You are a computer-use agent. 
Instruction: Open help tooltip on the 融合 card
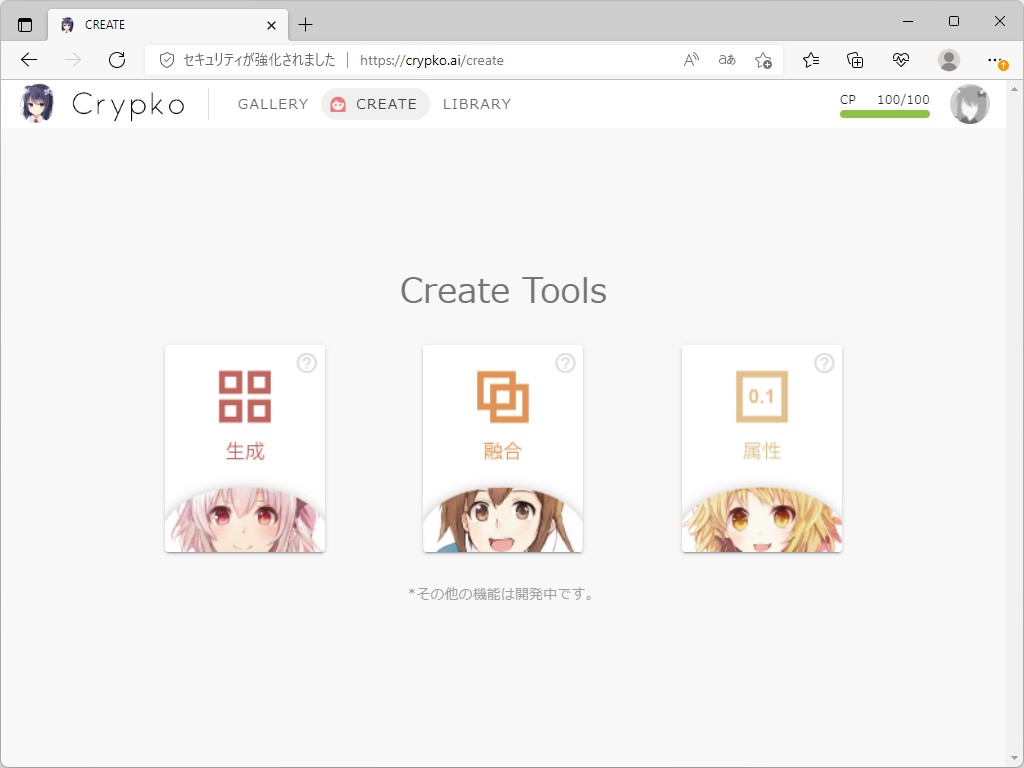coord(565,364)
